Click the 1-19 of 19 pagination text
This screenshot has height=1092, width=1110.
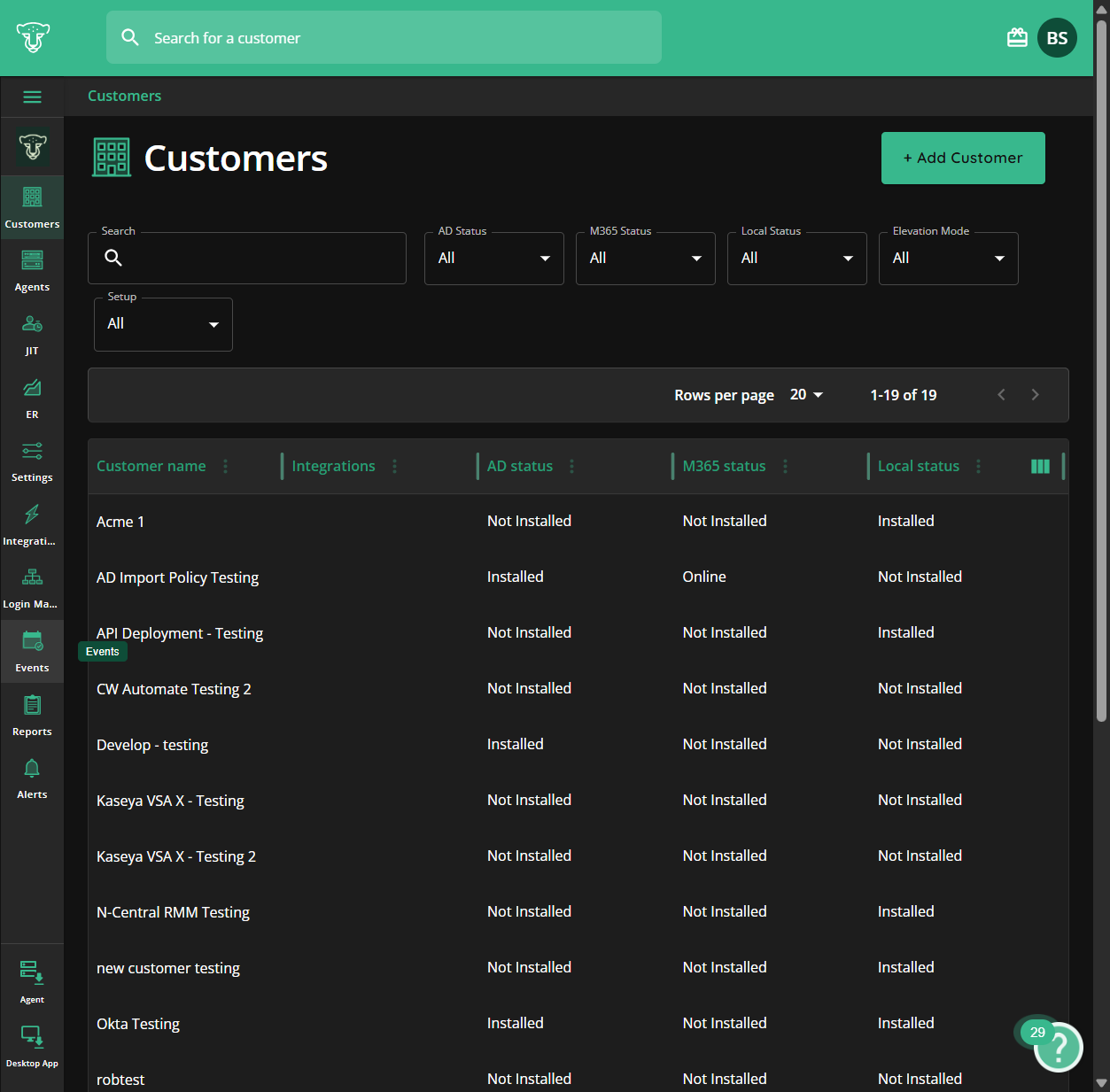tap(904, 395)
